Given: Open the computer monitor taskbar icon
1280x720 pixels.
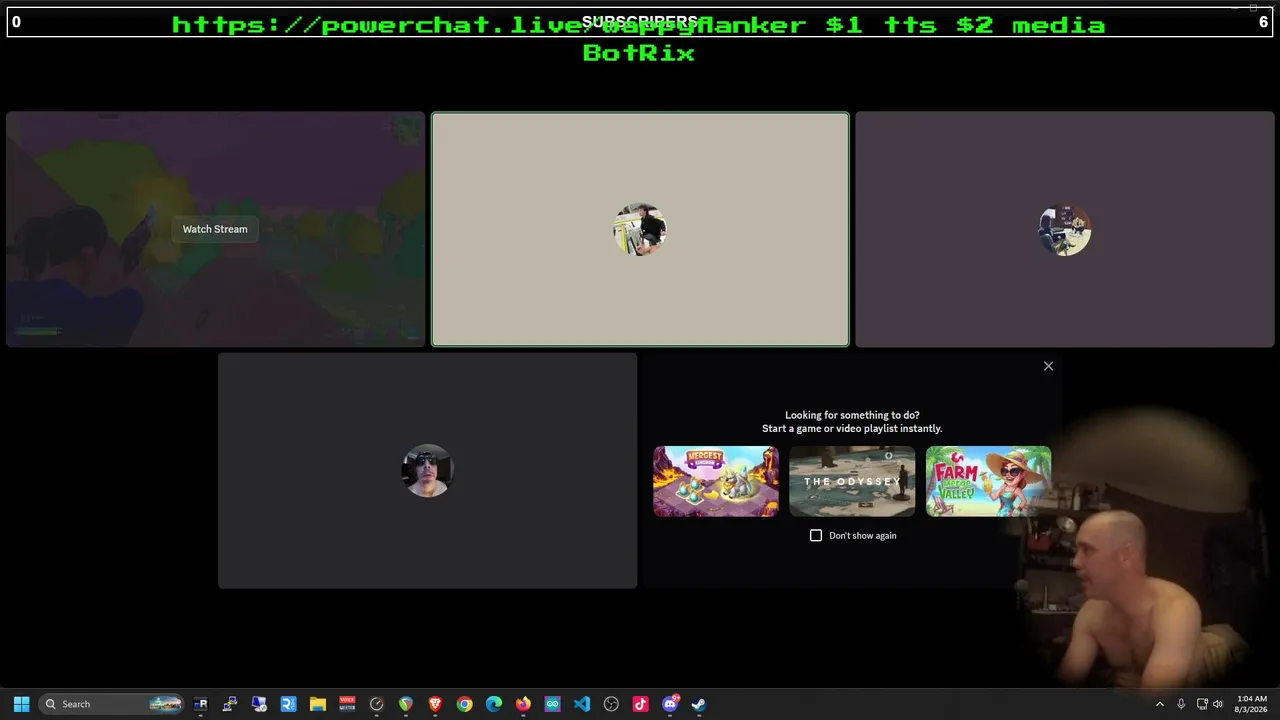Looking at the screenshot, I should coord(259,704).
